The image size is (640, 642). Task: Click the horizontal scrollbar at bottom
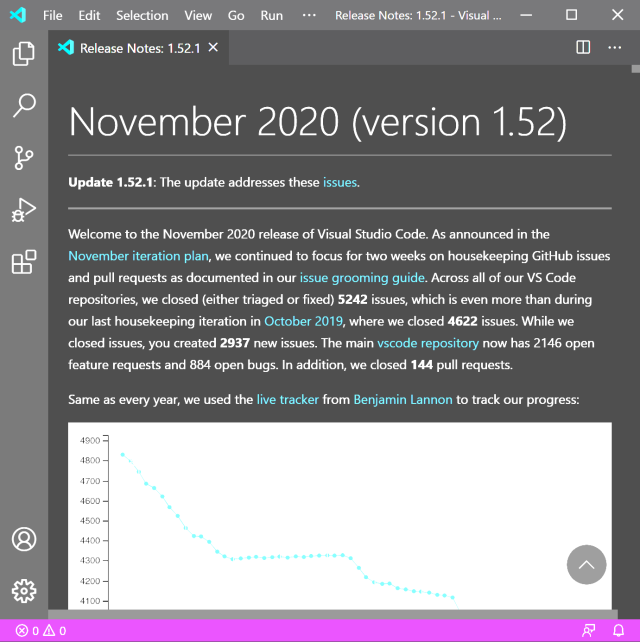pos(332,614)
